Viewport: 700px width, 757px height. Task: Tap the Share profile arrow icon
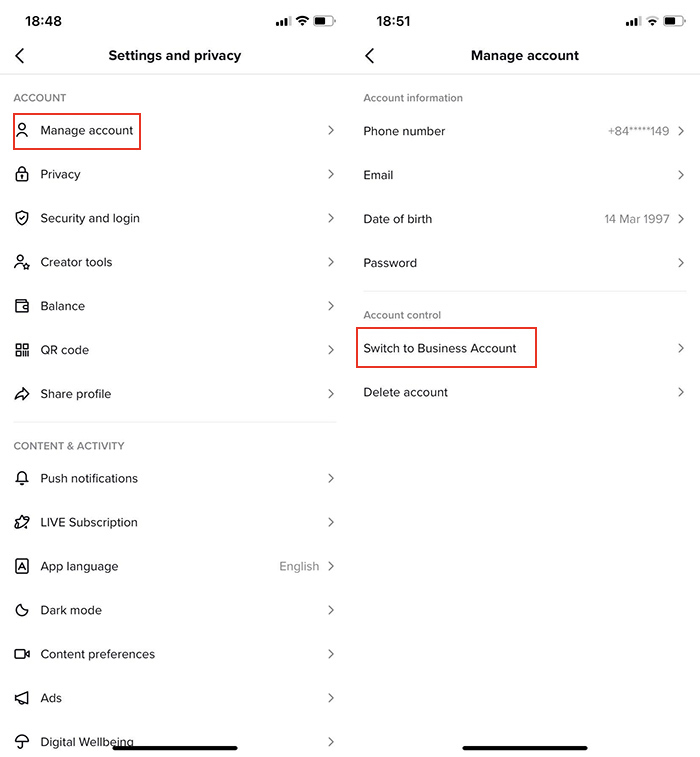[22, 393]
